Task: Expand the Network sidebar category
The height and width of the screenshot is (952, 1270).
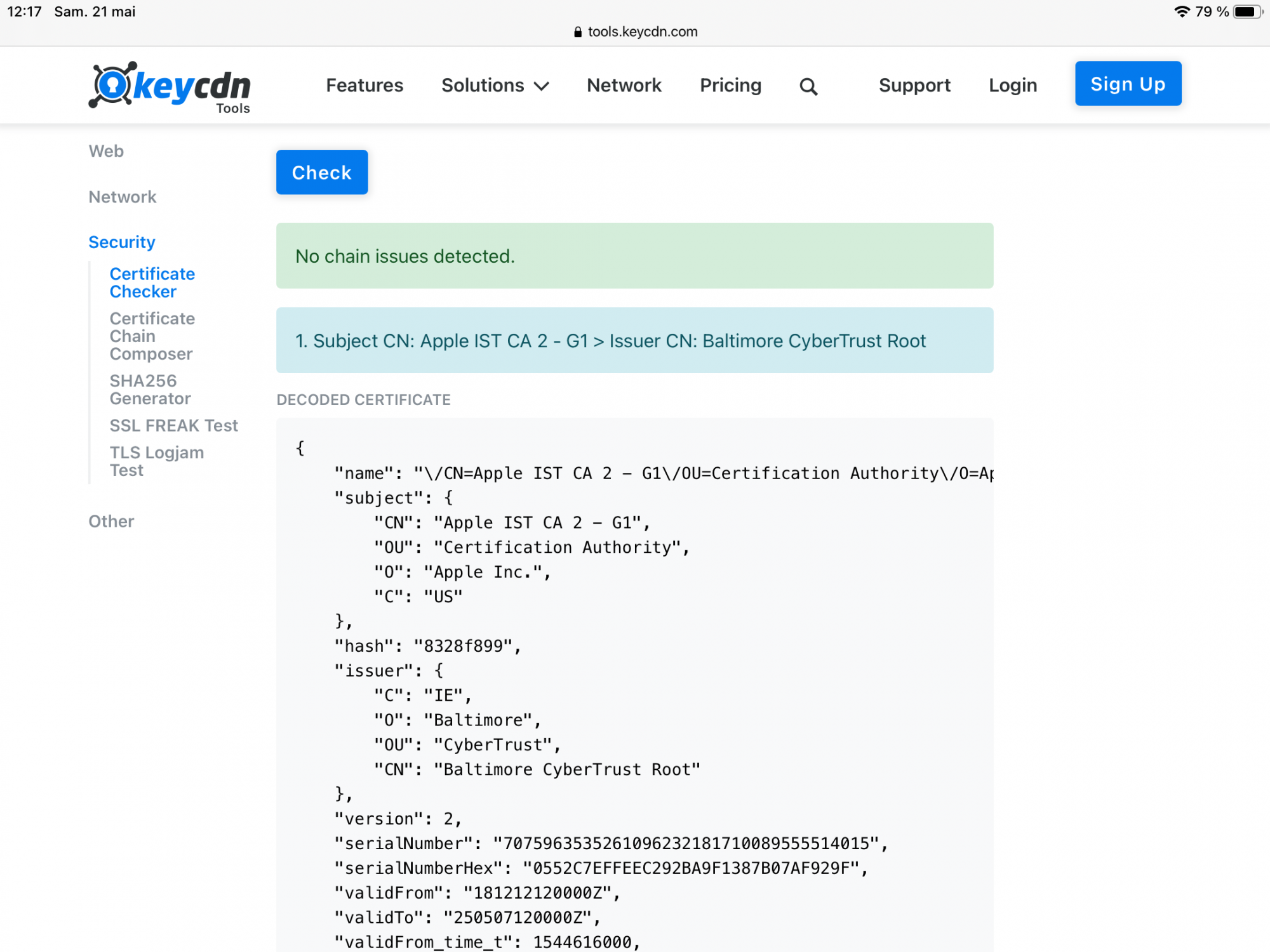Action: (x=123, y=197)
